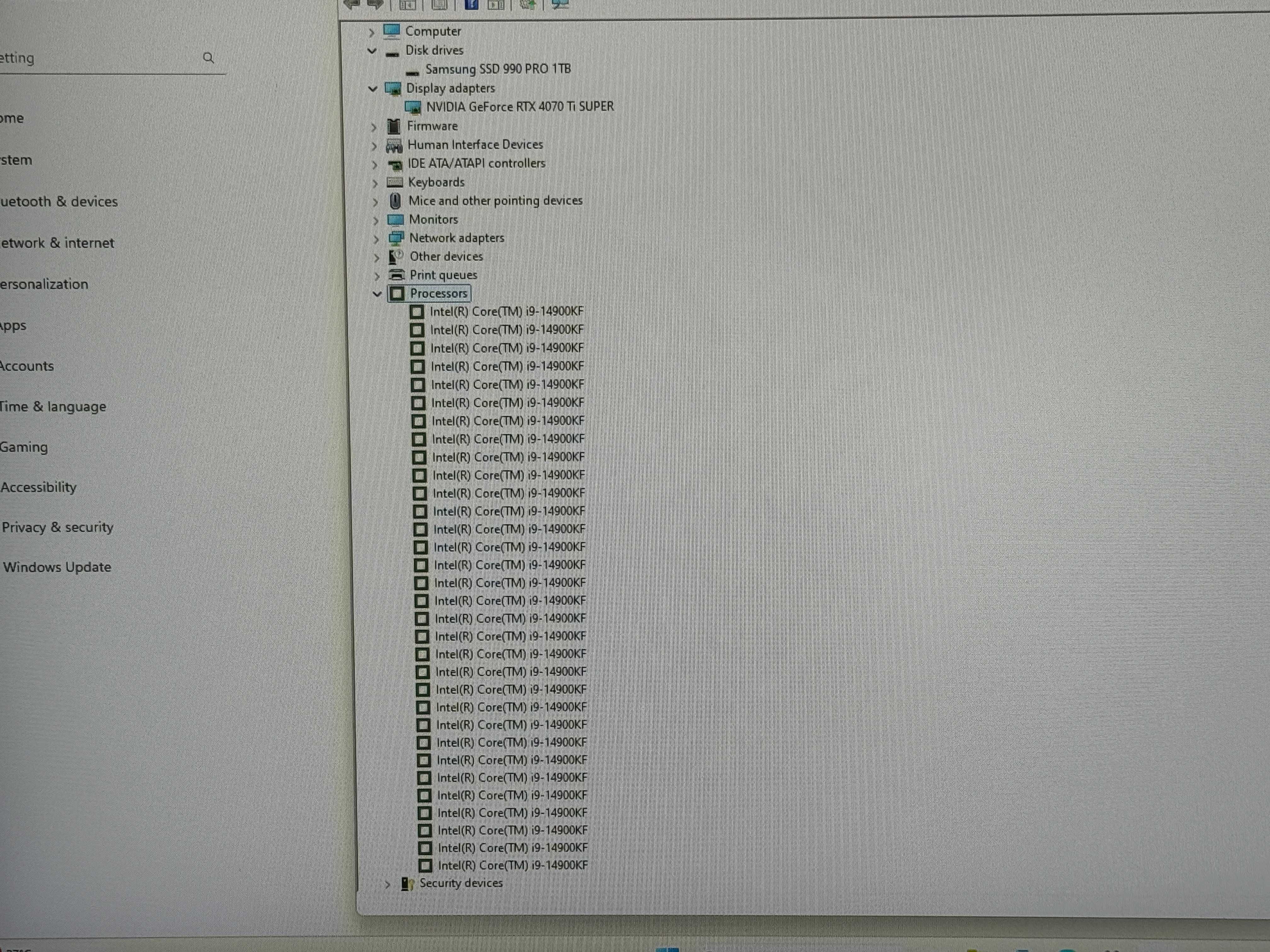
Task: Click the Security devices icon
Action: point(408,884)
